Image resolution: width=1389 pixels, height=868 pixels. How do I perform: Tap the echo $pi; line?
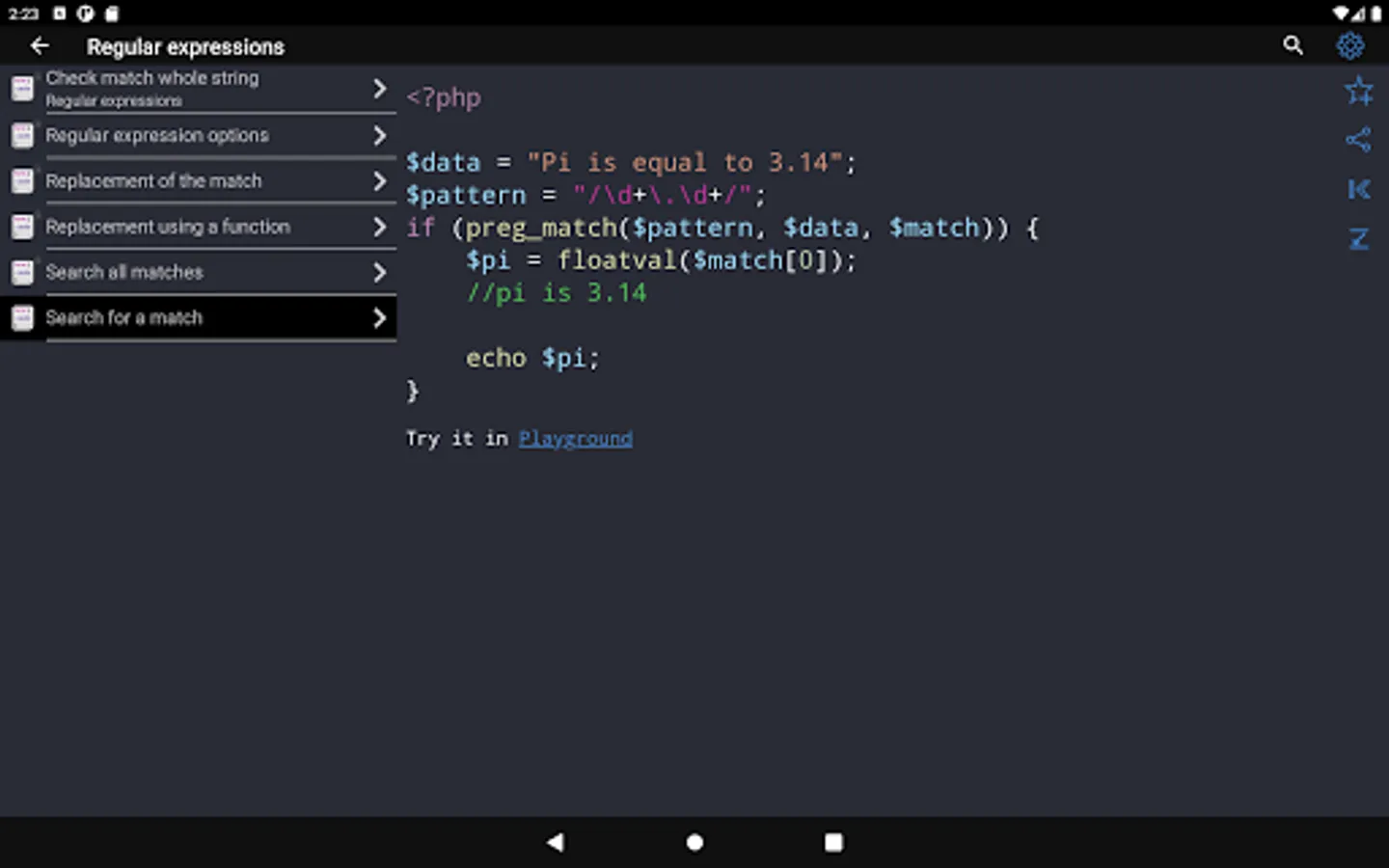coord(532,358)
